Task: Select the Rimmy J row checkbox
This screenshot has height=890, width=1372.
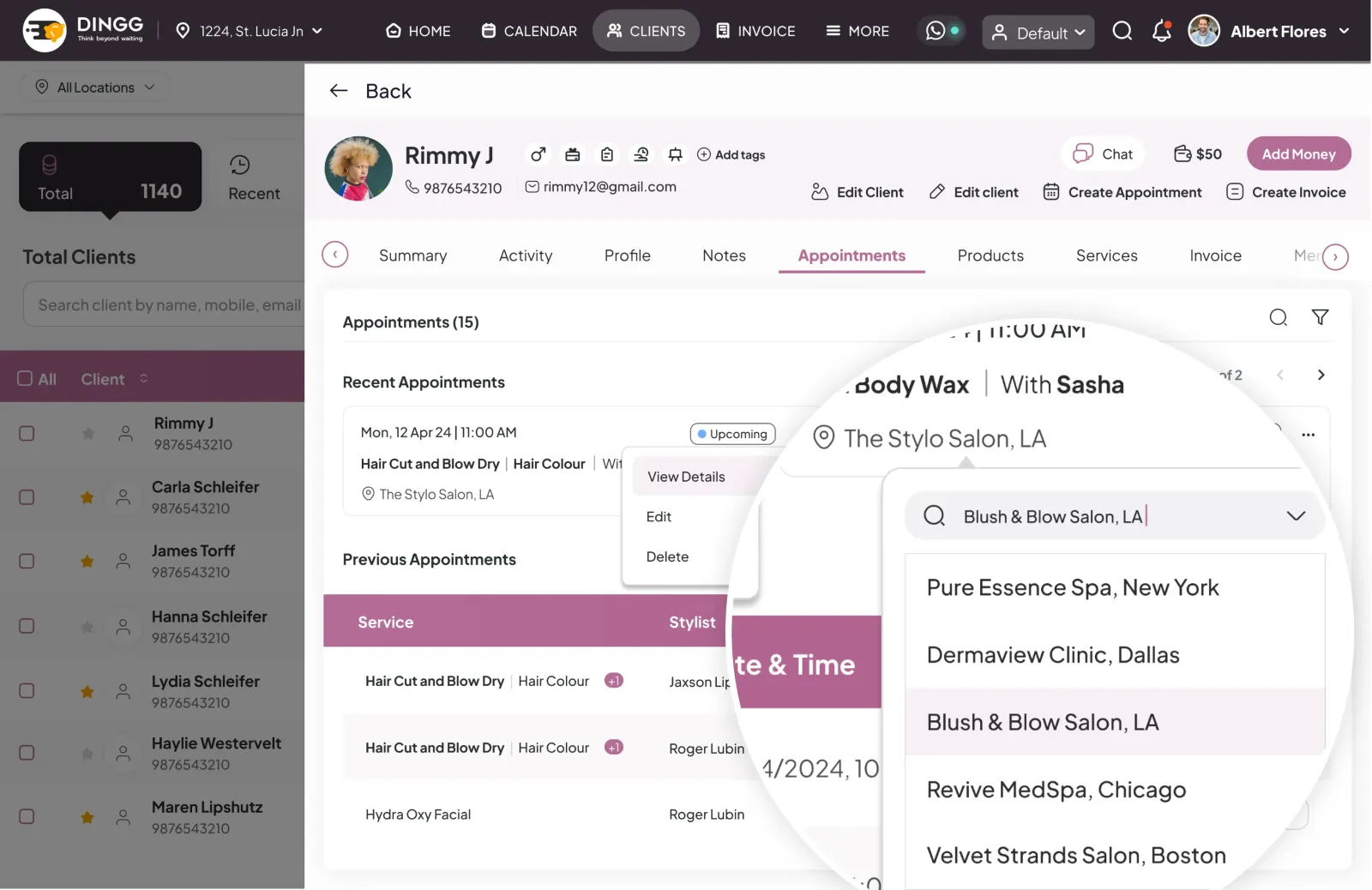Action: point(27,434)
